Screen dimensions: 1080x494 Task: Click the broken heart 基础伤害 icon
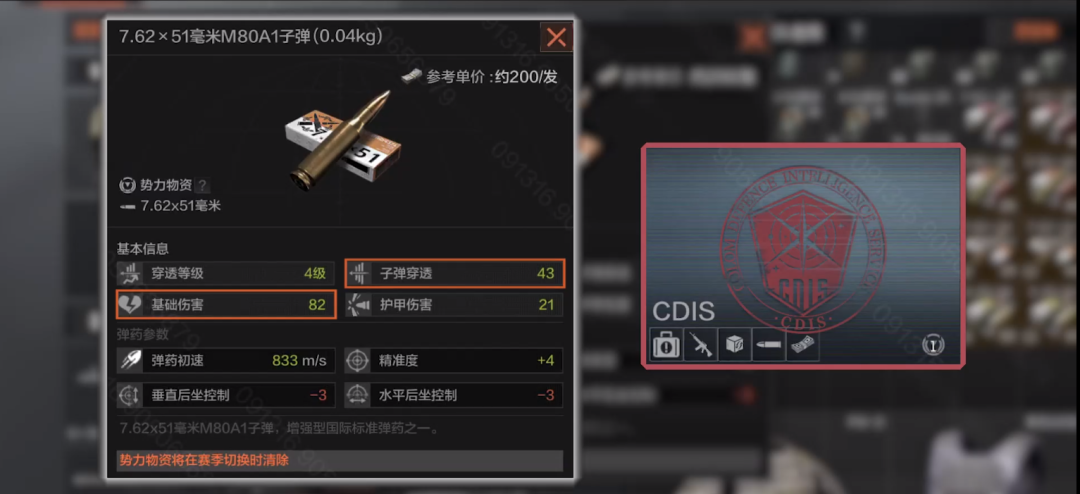pos(130,305)
